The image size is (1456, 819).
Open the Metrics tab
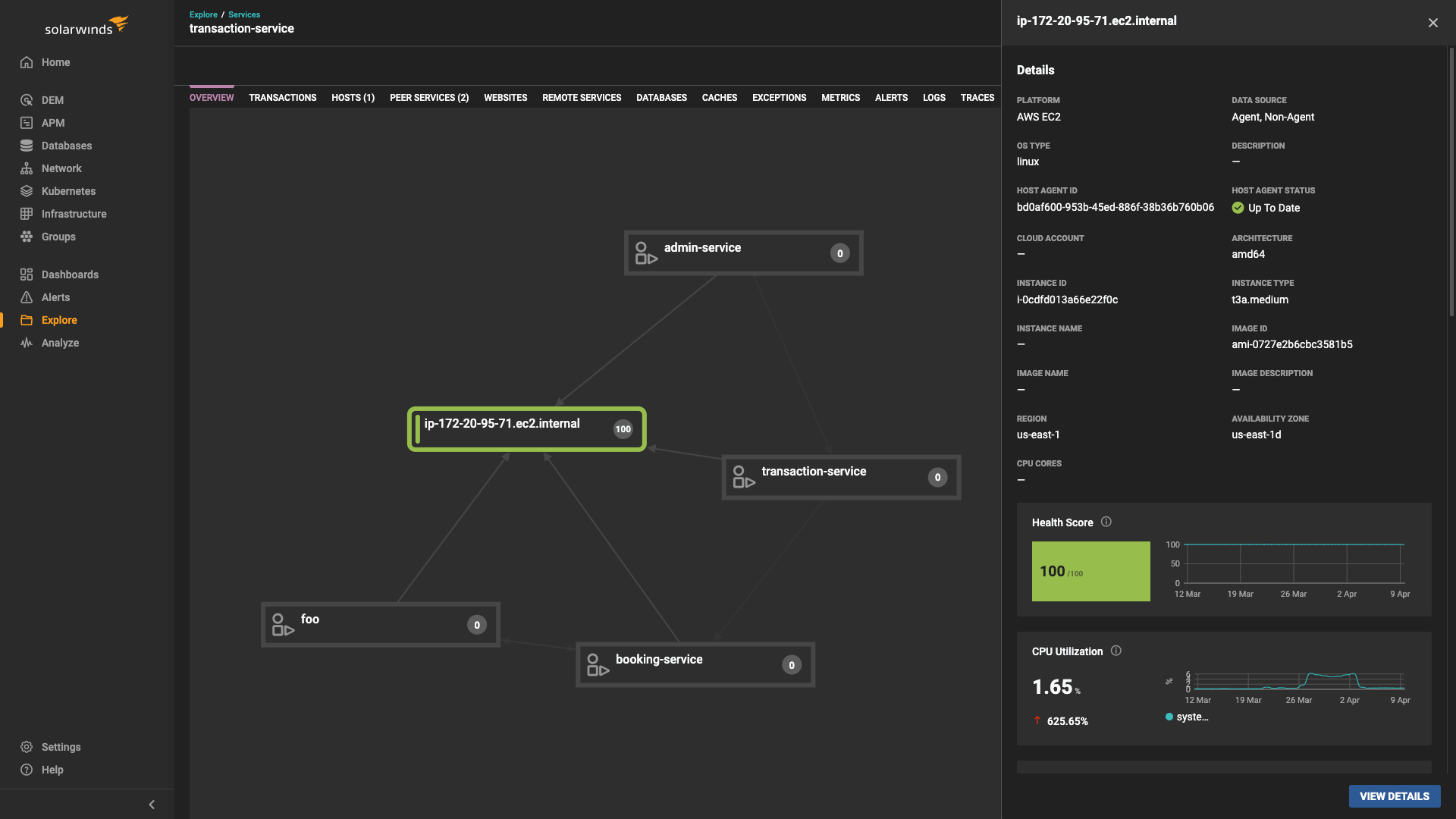pos(840,97)
